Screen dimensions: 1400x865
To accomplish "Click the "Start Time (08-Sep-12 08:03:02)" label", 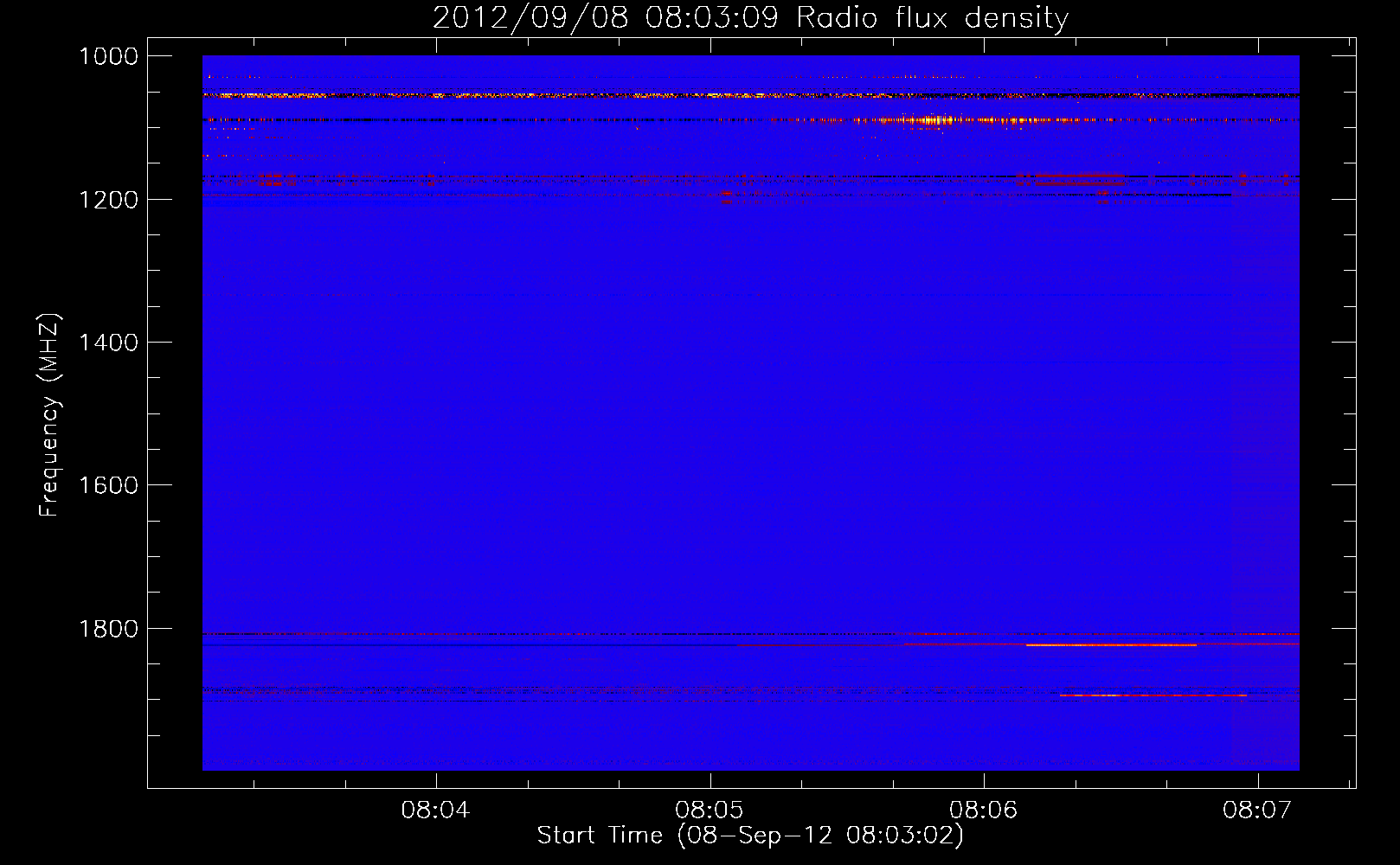I will click(750, 836).
